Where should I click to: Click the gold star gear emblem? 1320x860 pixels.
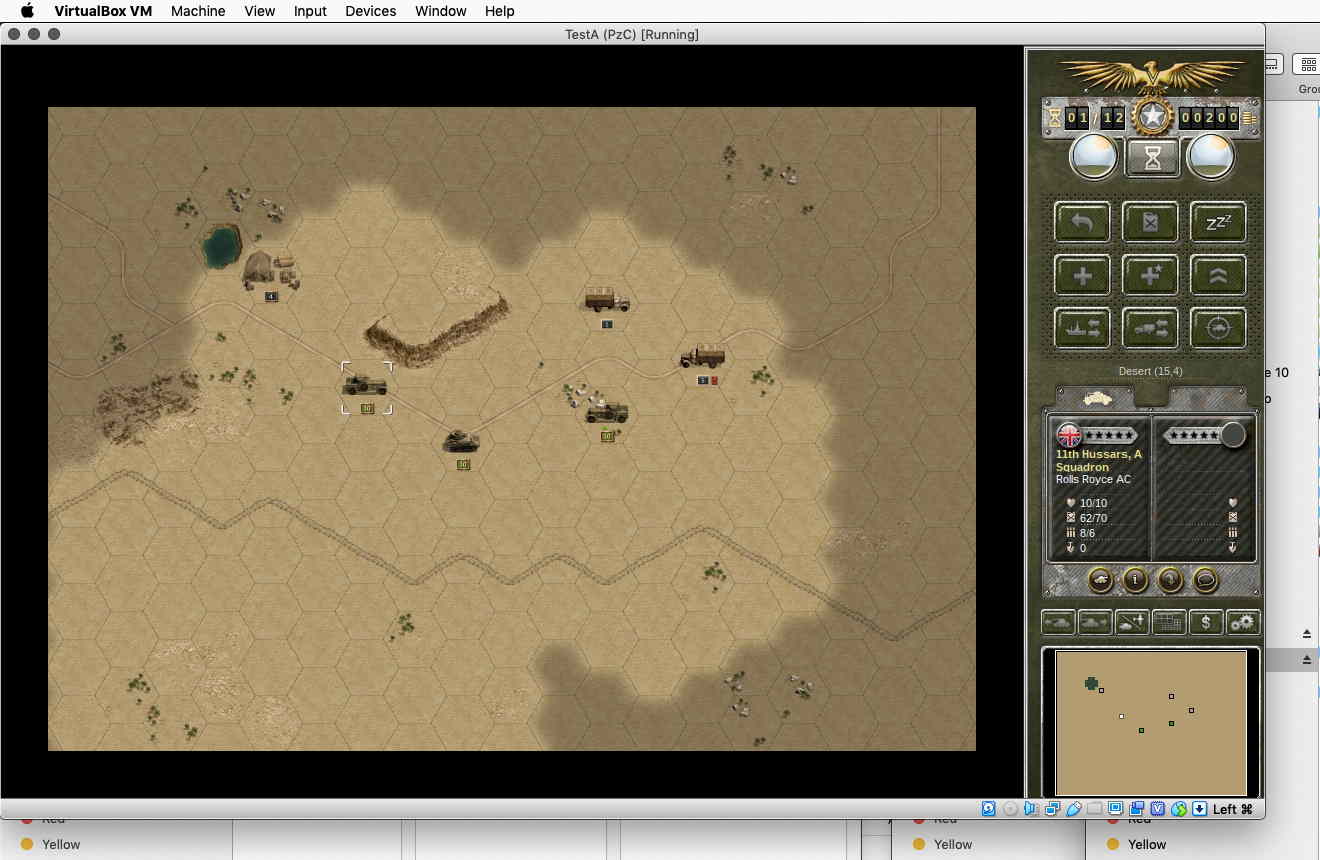point(1152,117)
